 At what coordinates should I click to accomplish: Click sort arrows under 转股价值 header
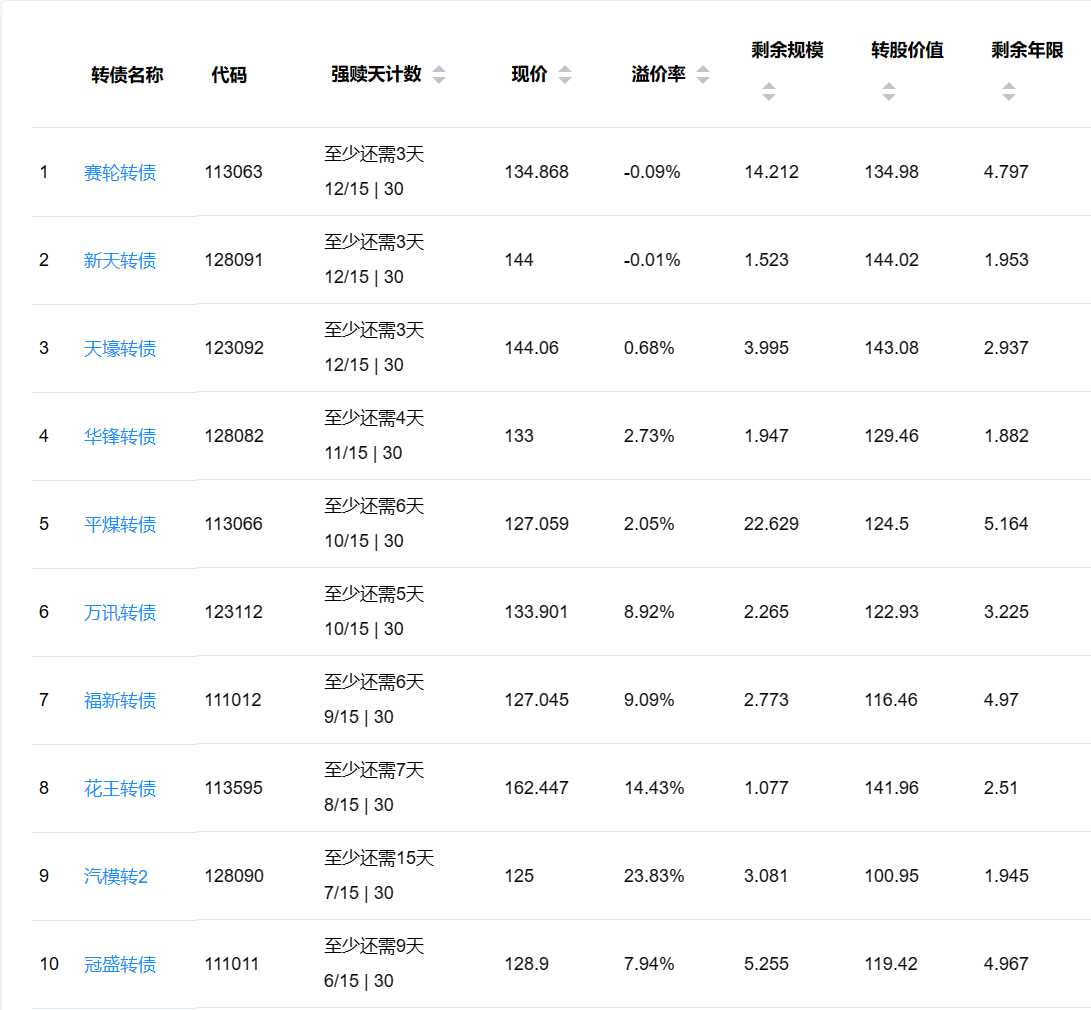(888, 92)
